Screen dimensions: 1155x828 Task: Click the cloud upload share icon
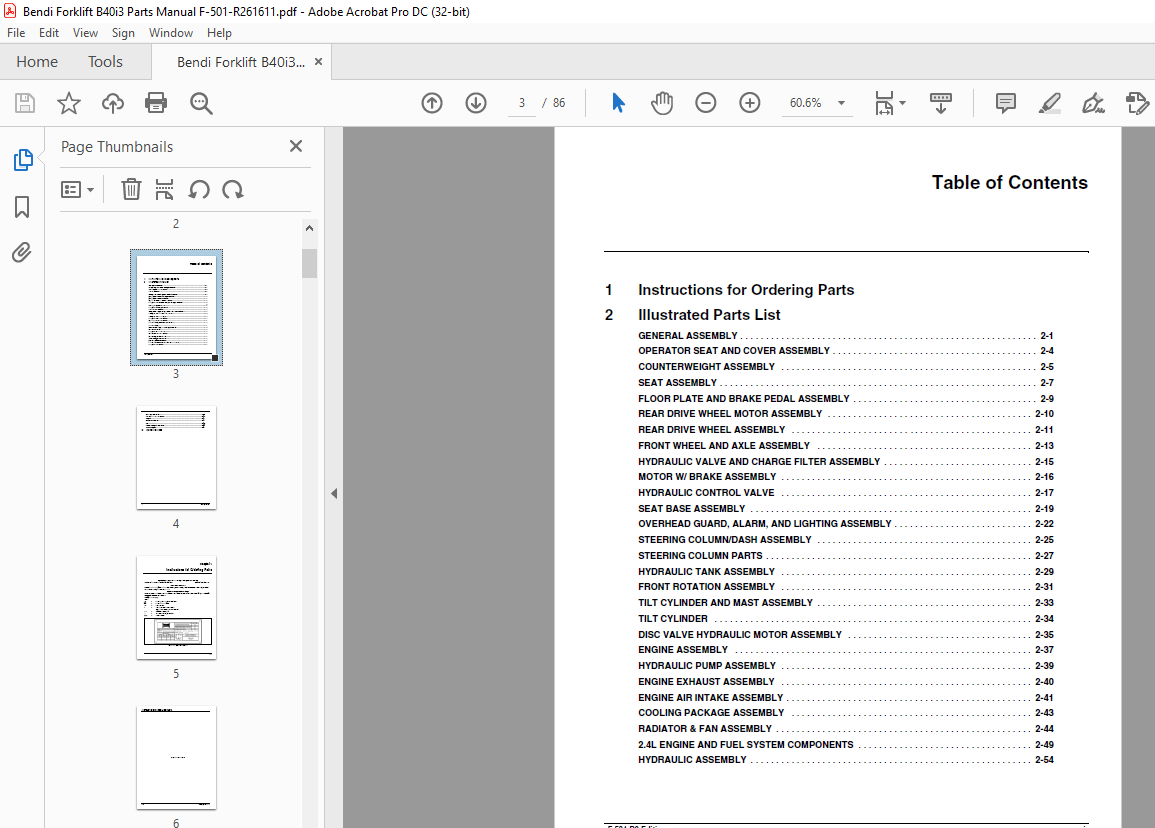113,103
